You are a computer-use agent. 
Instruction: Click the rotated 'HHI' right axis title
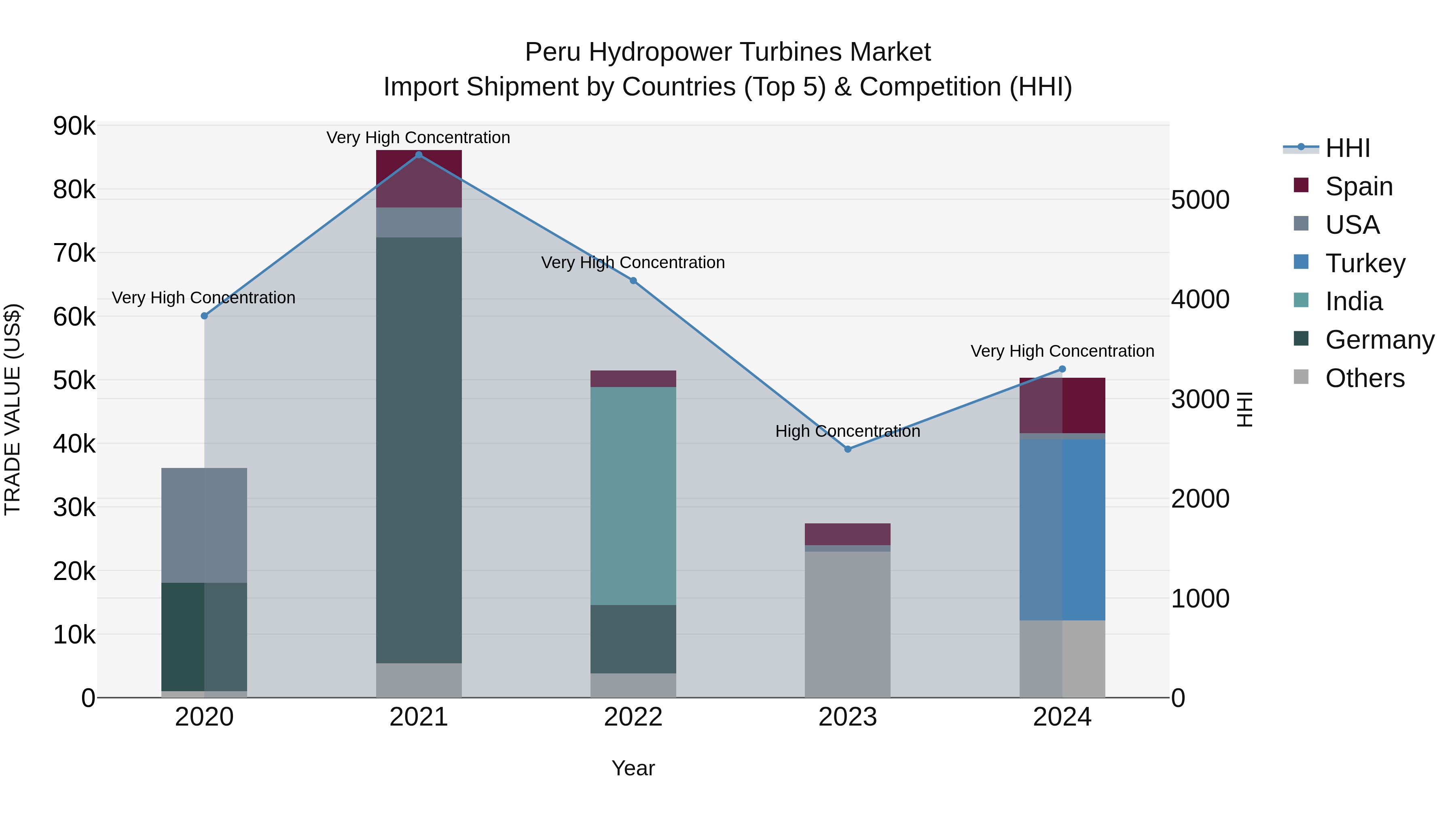point(1244,409)
